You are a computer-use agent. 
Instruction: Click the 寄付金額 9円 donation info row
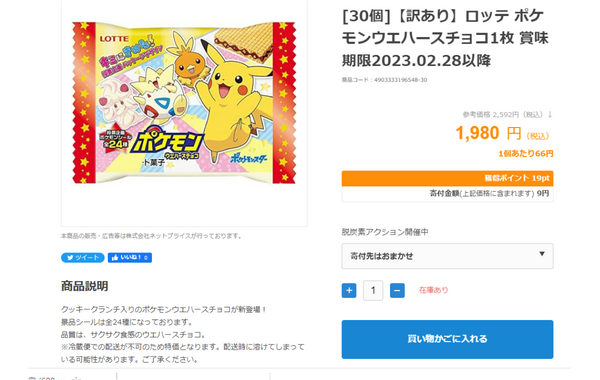coord(447,194)
